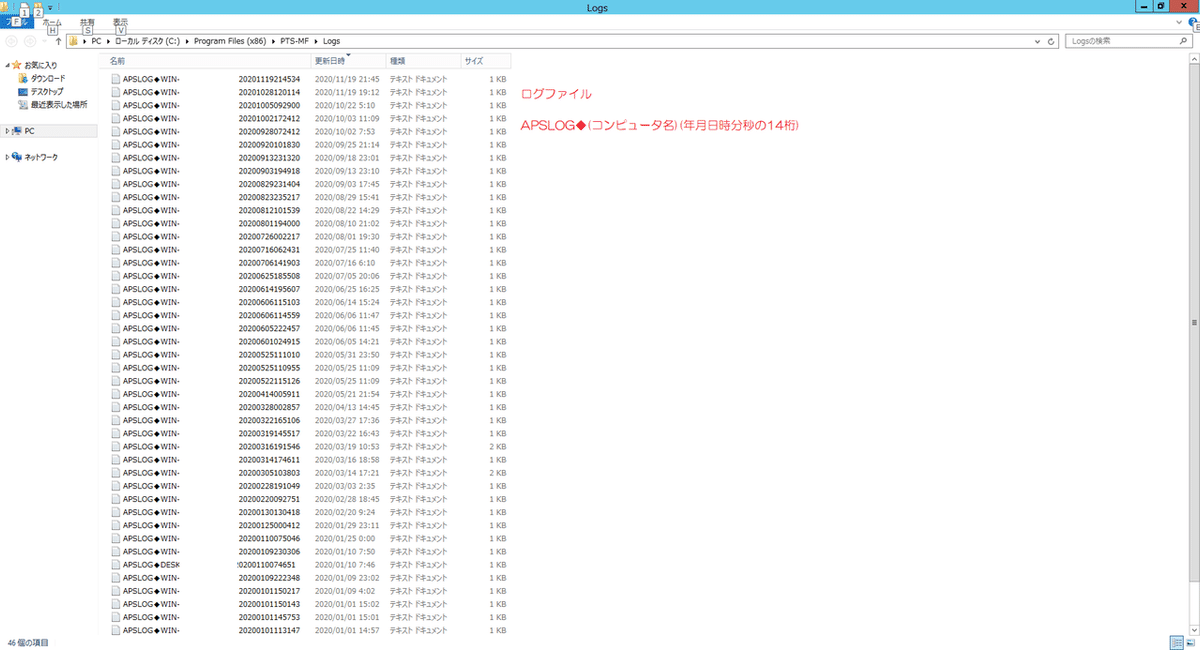Screen dimensions: 1200x650
Task: Select file icon of log 20200606115103
Action: tap(116, 302)
